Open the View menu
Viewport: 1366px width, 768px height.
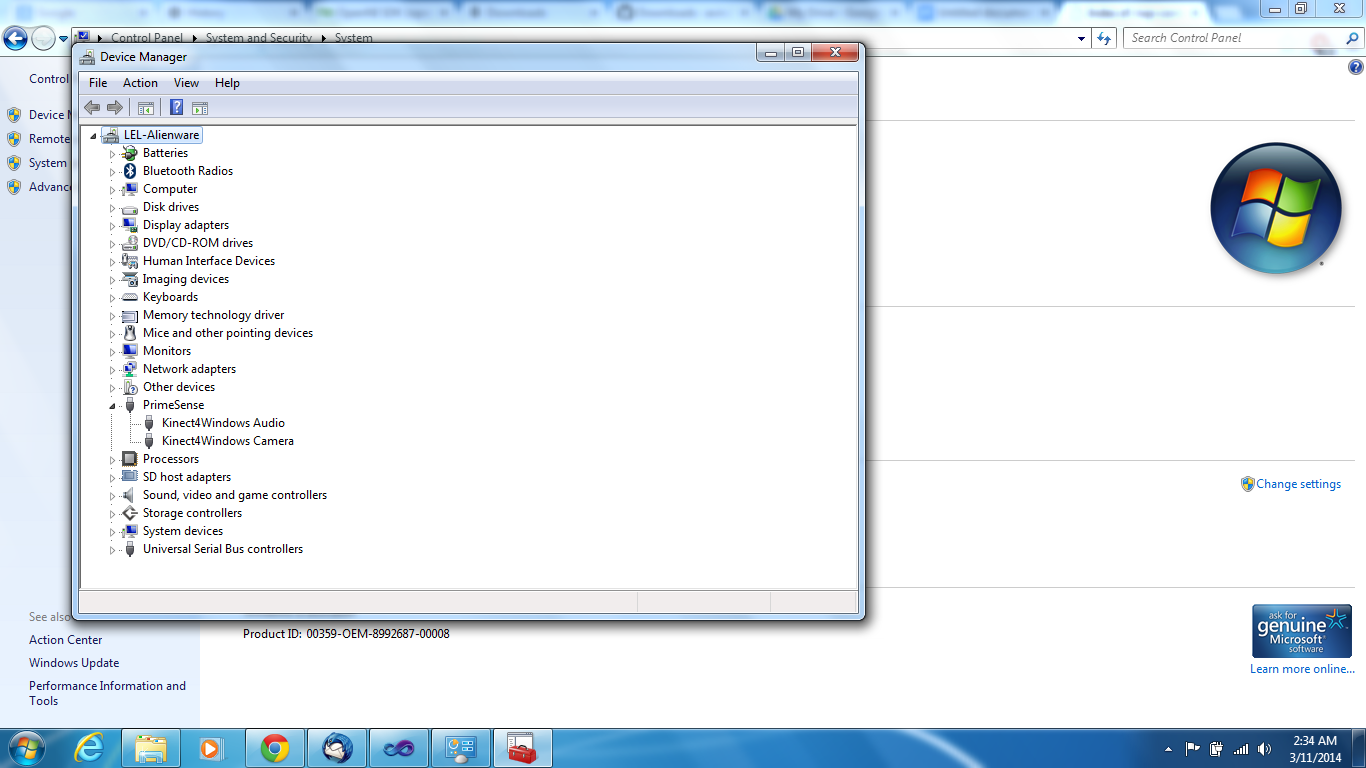[186, 83]
